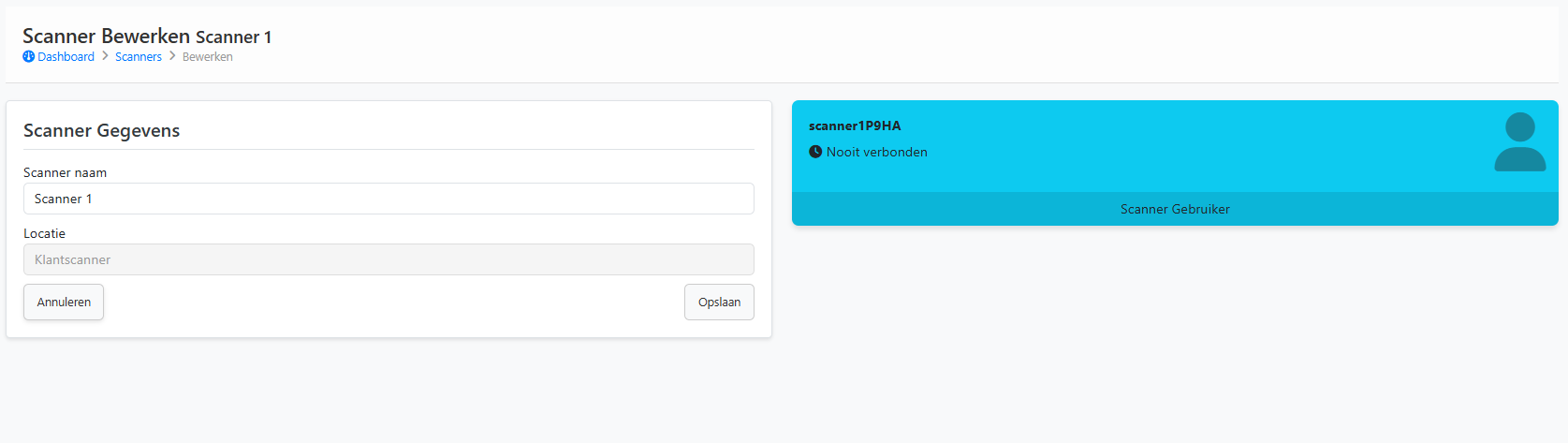Click the Locatie label
Screen dimensions: 1568x443
tap(44, 233)
